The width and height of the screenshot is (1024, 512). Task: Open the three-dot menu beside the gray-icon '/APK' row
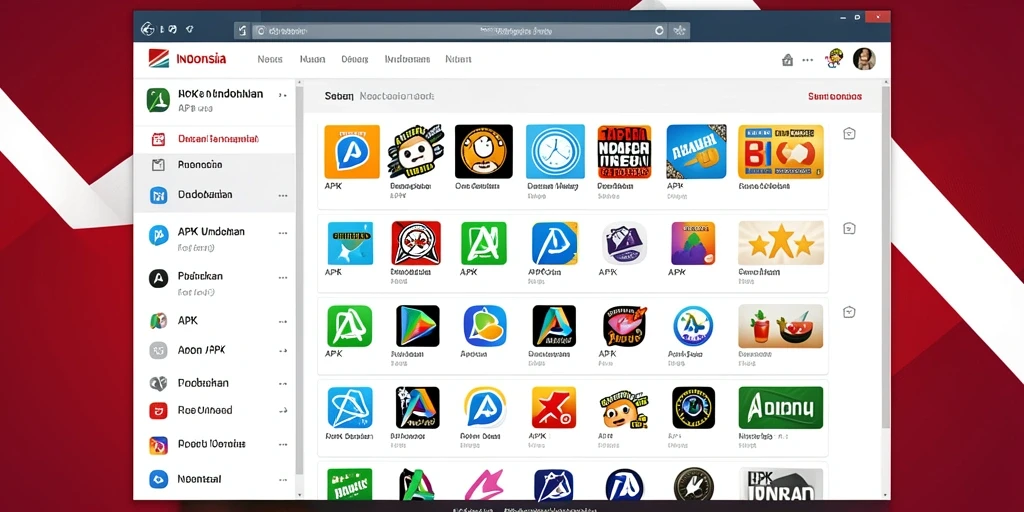283,351
